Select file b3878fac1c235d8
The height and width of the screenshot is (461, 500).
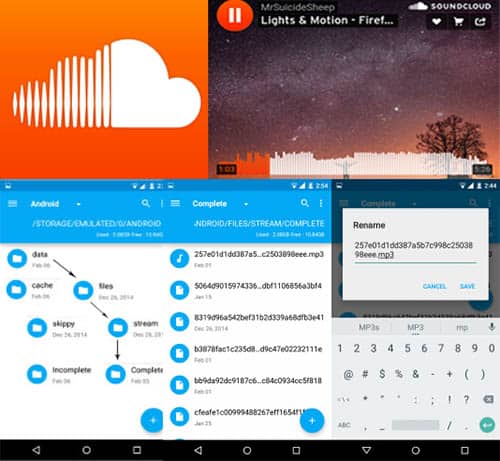tap(247, 354)
